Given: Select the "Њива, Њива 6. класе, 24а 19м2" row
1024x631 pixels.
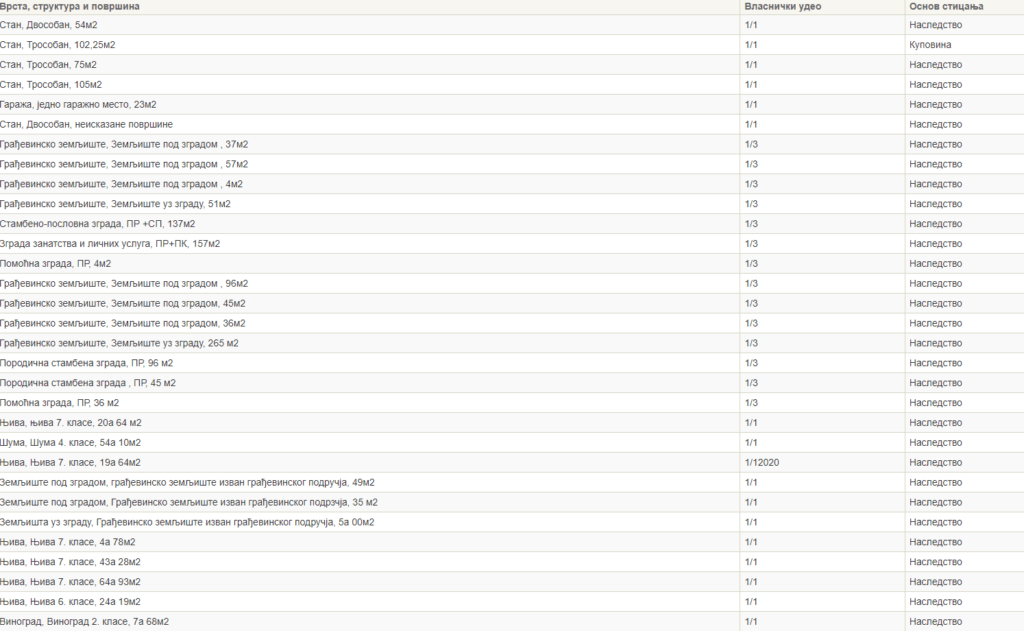Looking at the screenshot, I should (x=70, y=601).
